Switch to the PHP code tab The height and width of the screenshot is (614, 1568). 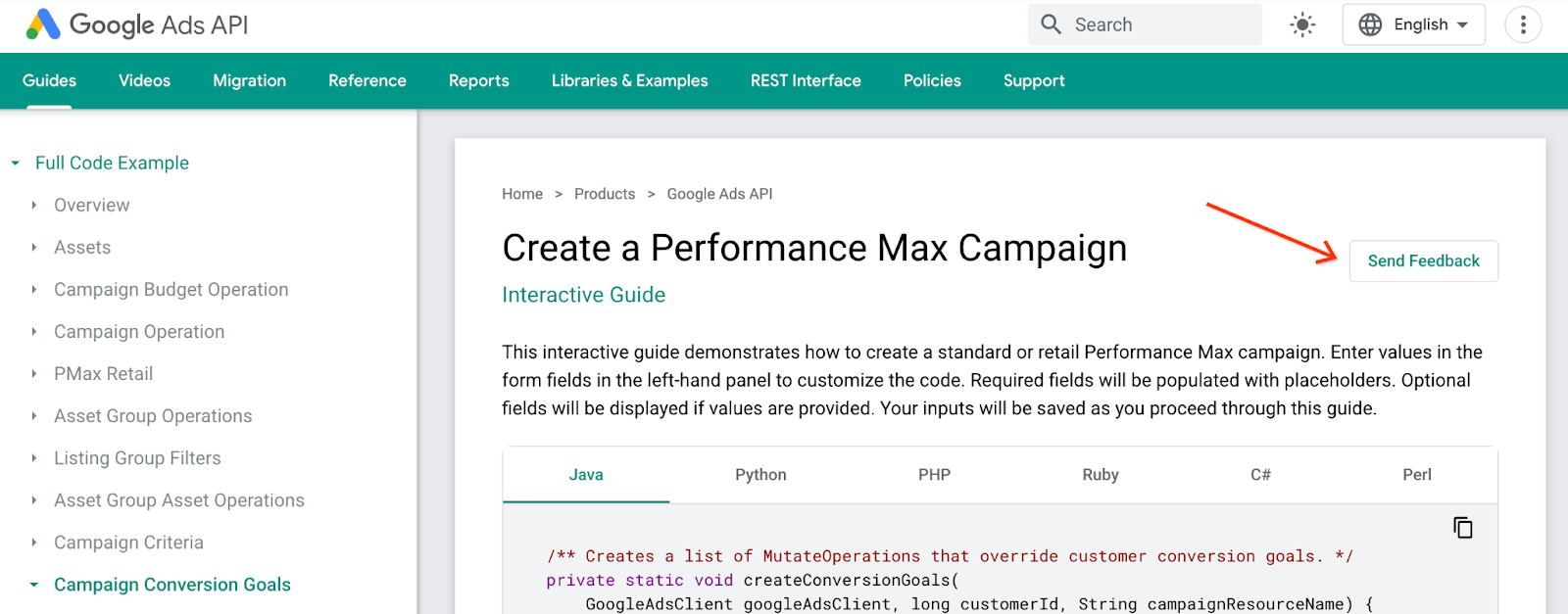click(x=934, y=475)
